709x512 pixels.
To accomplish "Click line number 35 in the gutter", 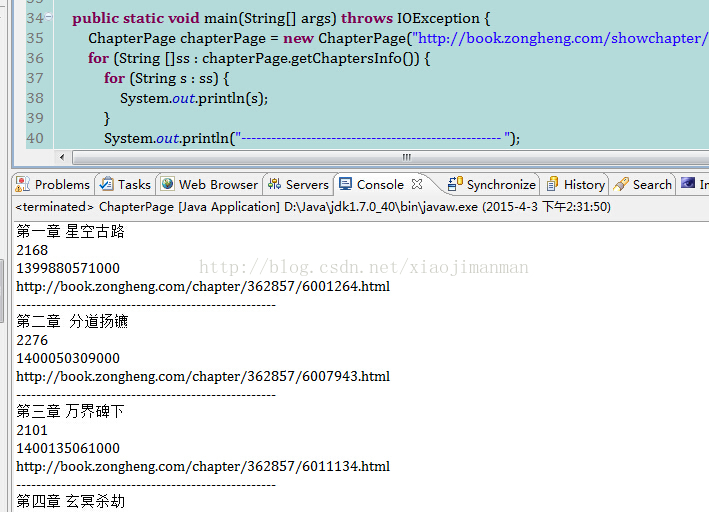I will (x=35, y=38).
